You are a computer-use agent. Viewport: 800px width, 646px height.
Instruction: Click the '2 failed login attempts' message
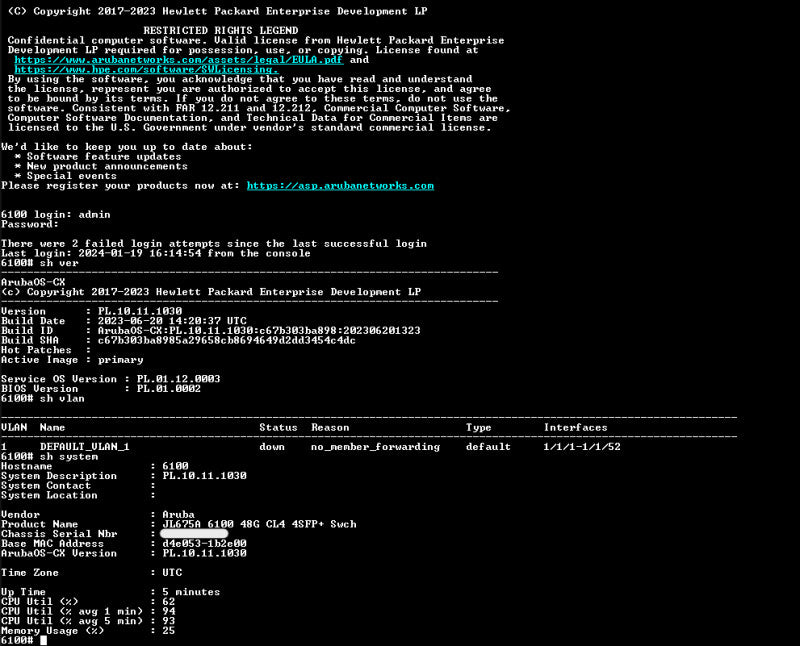(x=214, y=244)
